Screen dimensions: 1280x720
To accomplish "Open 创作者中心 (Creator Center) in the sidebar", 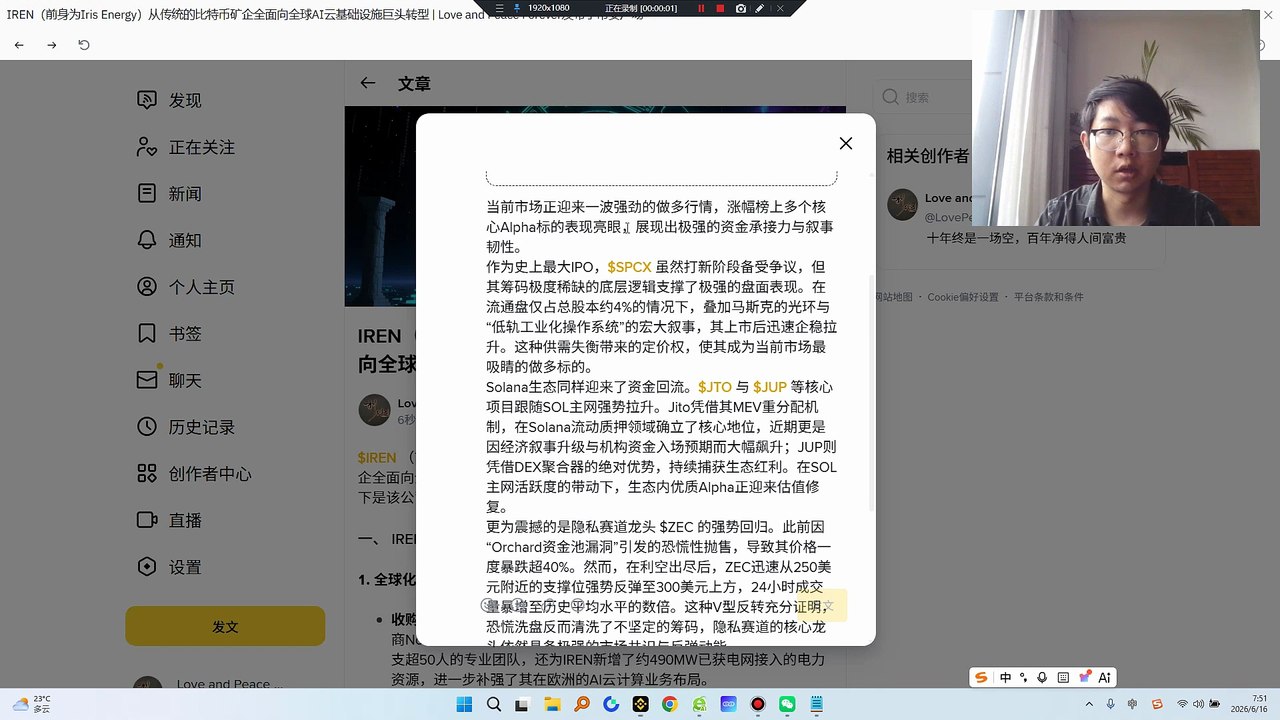I will (x=194, y=474).
